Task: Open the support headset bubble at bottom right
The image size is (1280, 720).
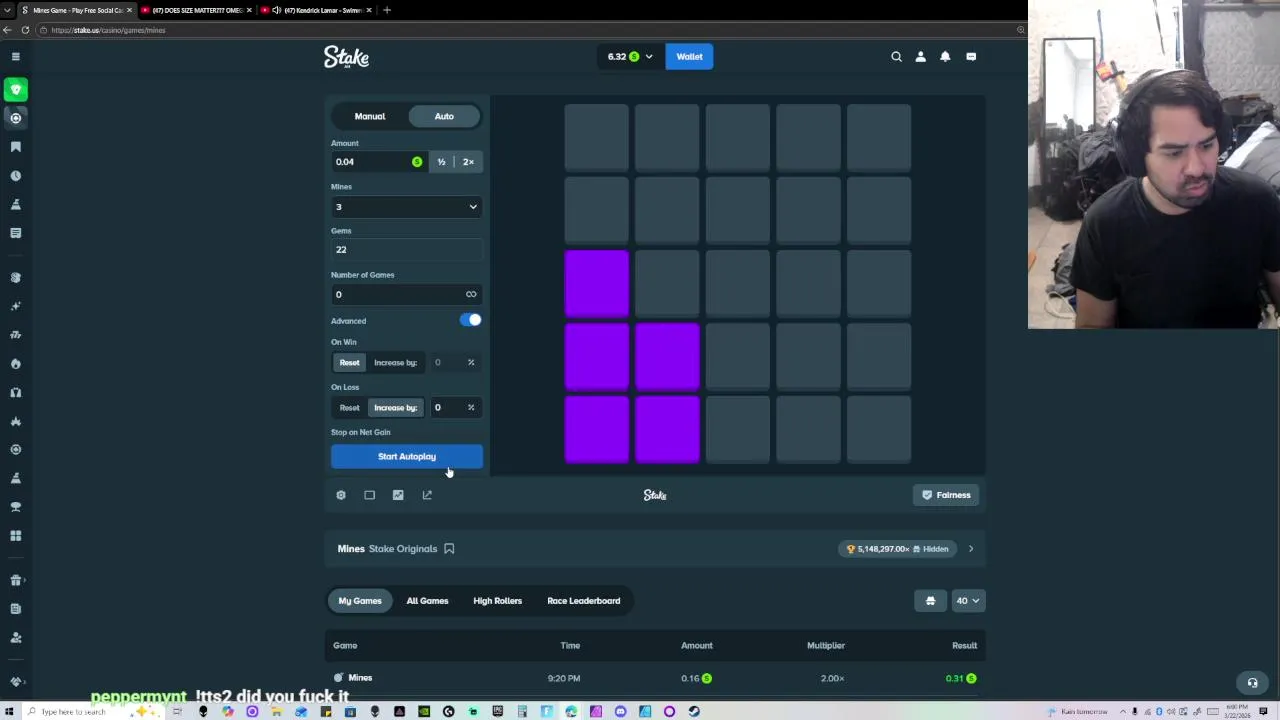Action: tap(1252, 683)
